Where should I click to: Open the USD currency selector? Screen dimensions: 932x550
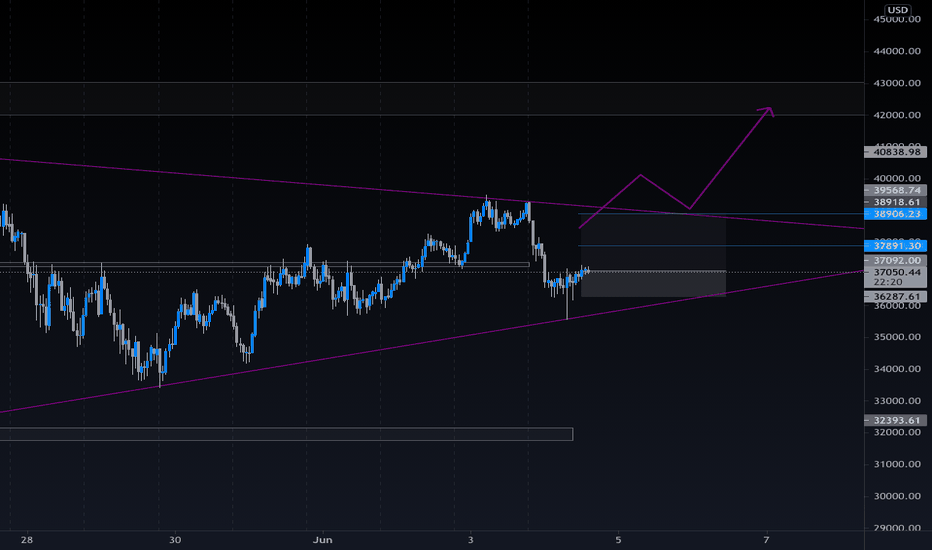897,10
